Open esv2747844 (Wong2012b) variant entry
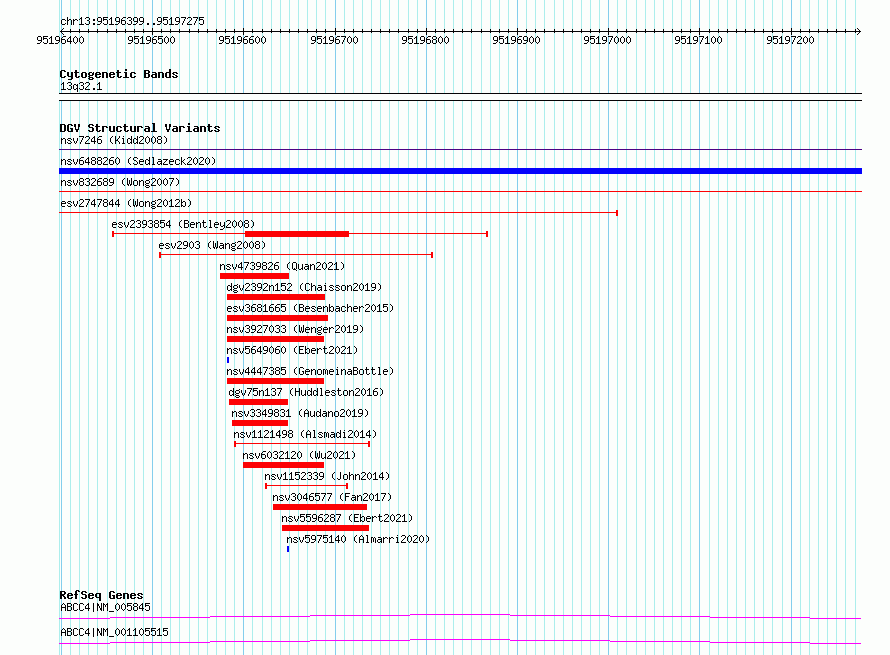This screenshot has width=890, height=655. click(x=126, y=203)
